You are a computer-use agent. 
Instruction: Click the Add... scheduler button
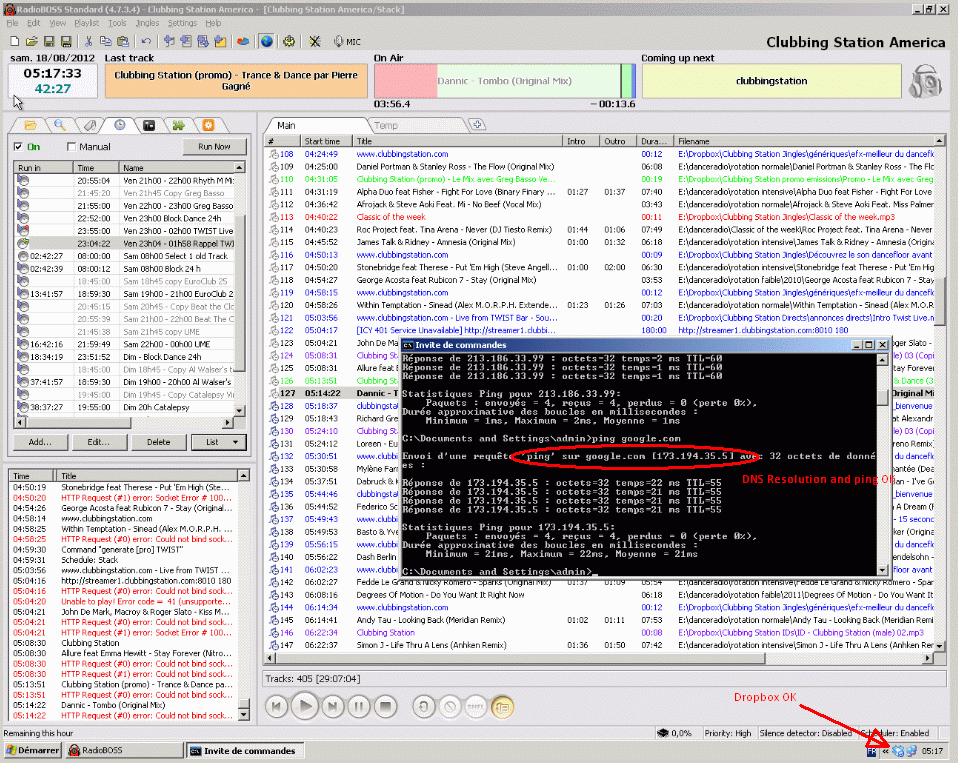[x=40, y=442]
